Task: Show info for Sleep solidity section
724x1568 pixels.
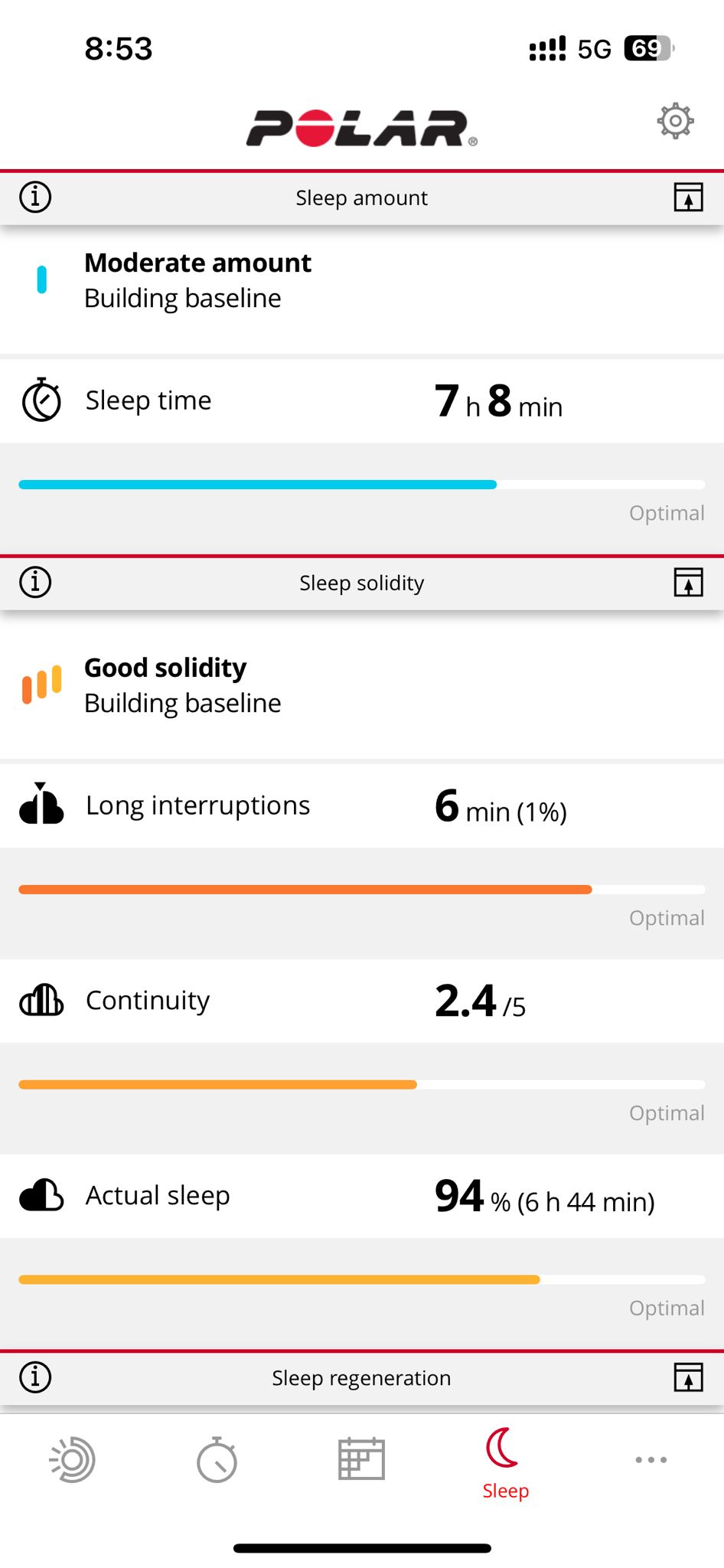Action: point(35,583)
